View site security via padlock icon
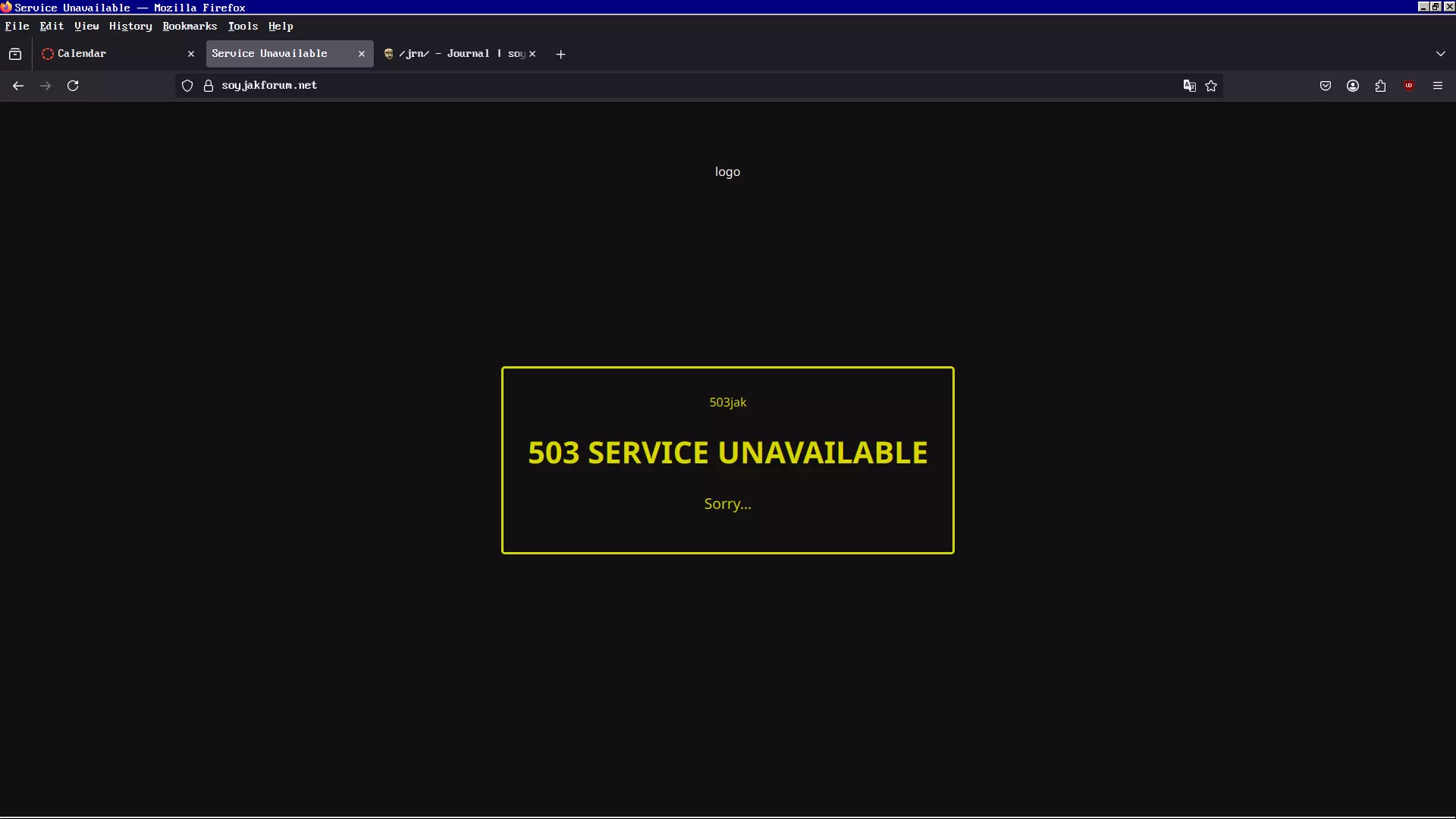Screen dimensions: 1456x819 (x=209, y=86)
